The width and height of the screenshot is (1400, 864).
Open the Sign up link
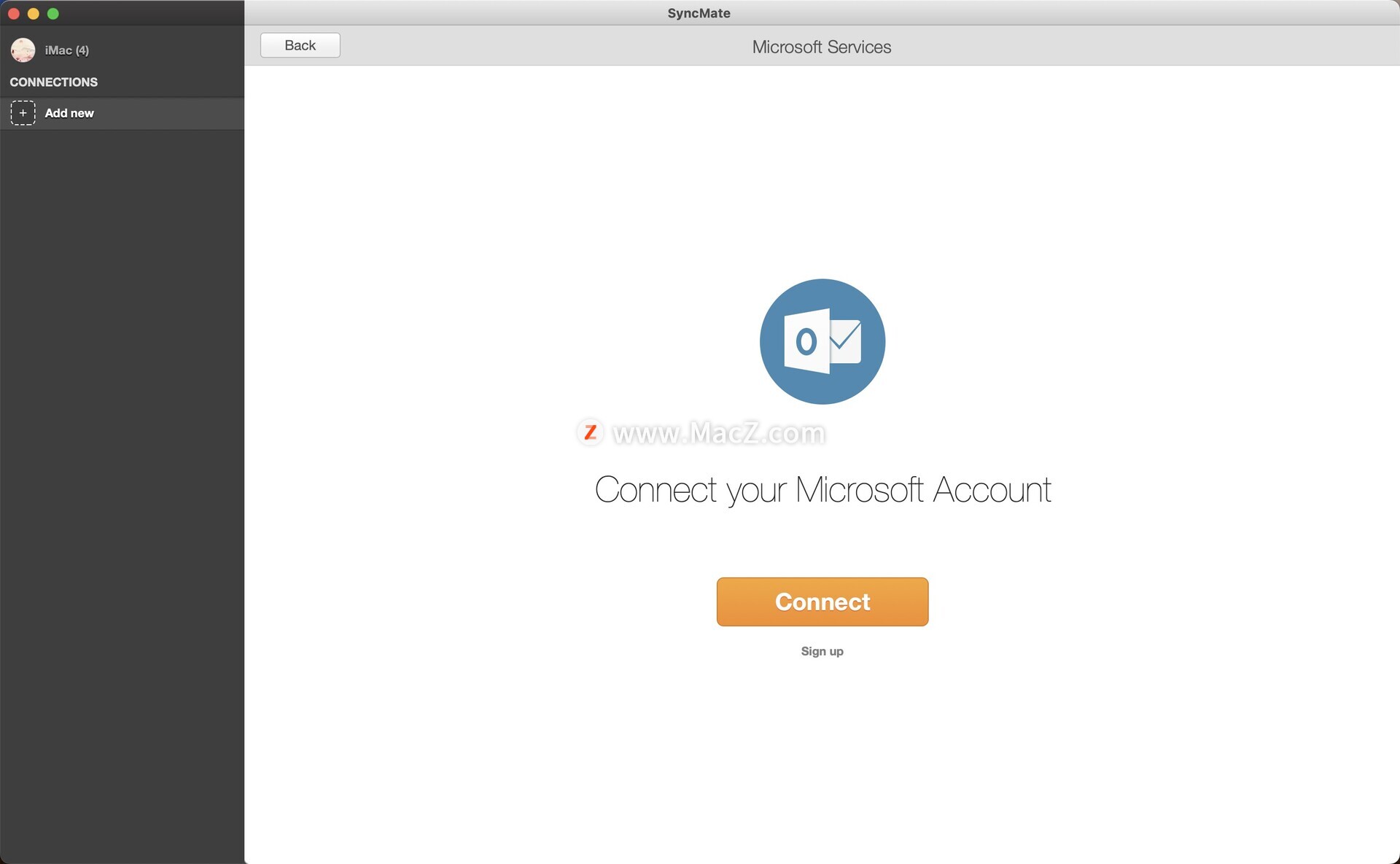(x=822, y=651)
